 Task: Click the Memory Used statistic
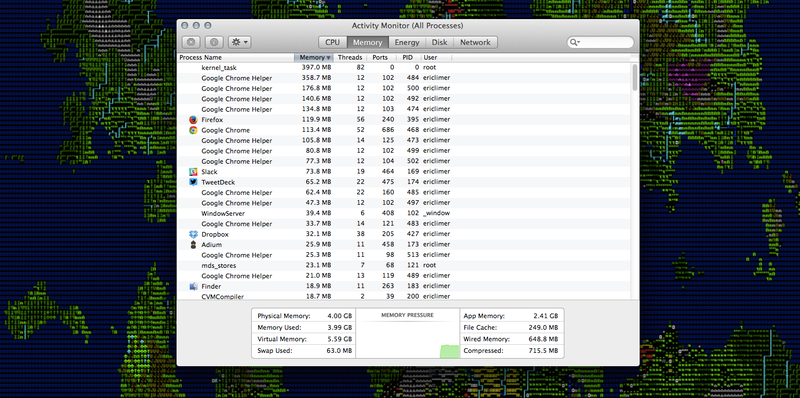click(304, 328)
